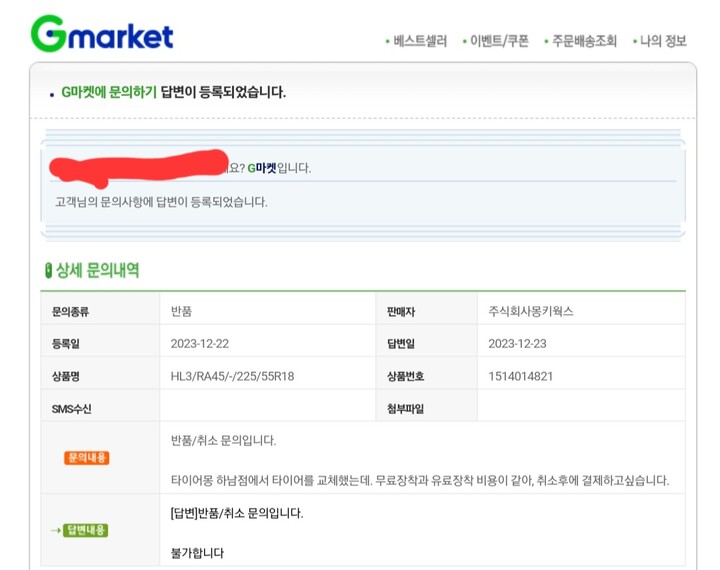This screenshot has height=570, width=720.
Task: Click the bold G마켓 text in the greeting line
Action: [x=262, y=168]
